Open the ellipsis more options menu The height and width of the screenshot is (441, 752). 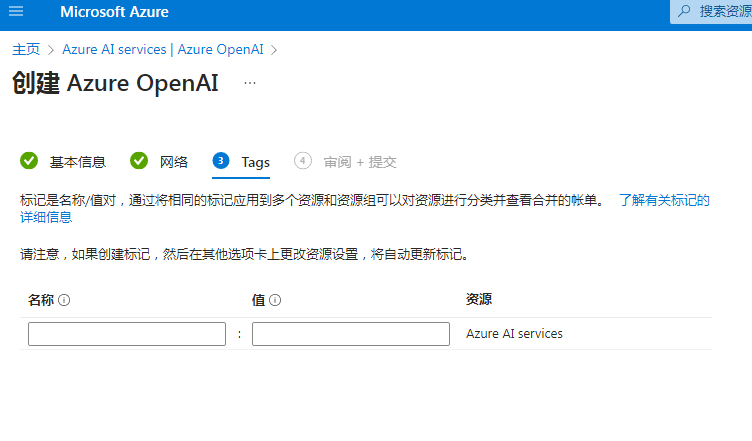(x=250, y=83)
